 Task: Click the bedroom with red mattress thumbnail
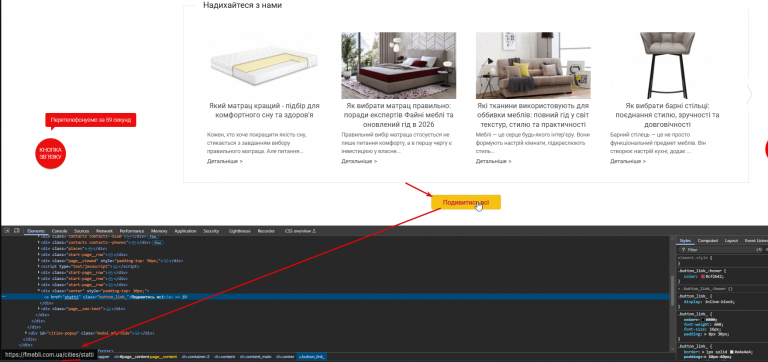point(399,66)
